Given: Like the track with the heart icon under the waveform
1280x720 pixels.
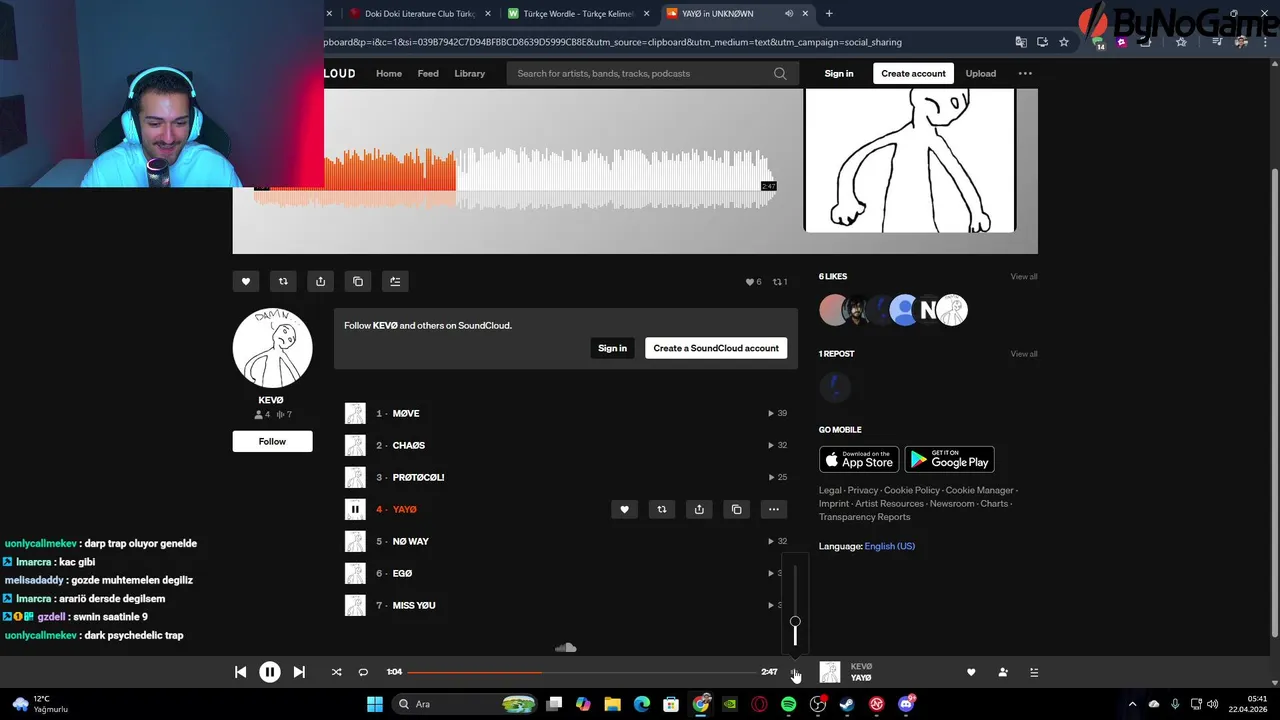Looking at the screenshot, I should (246, 281).
